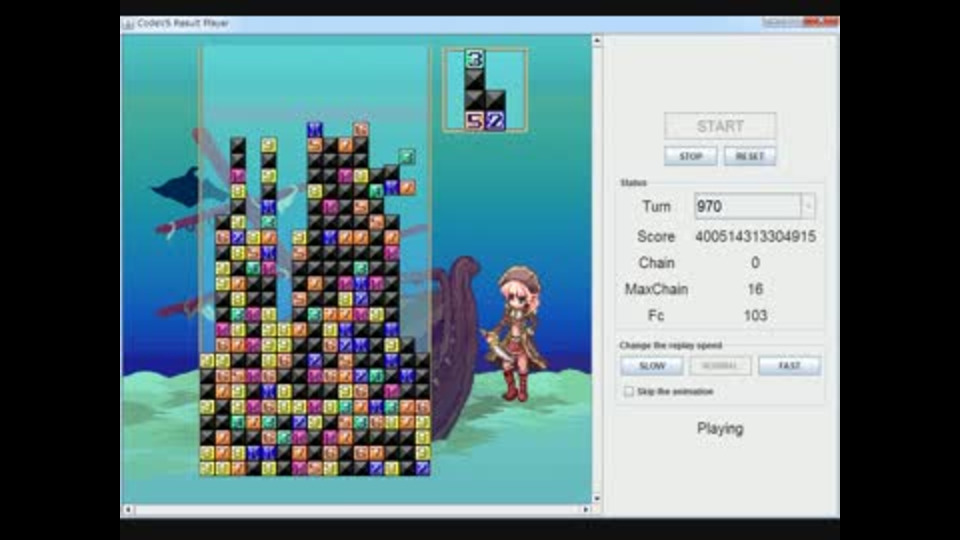Click the disabled START button

(720, 126)
